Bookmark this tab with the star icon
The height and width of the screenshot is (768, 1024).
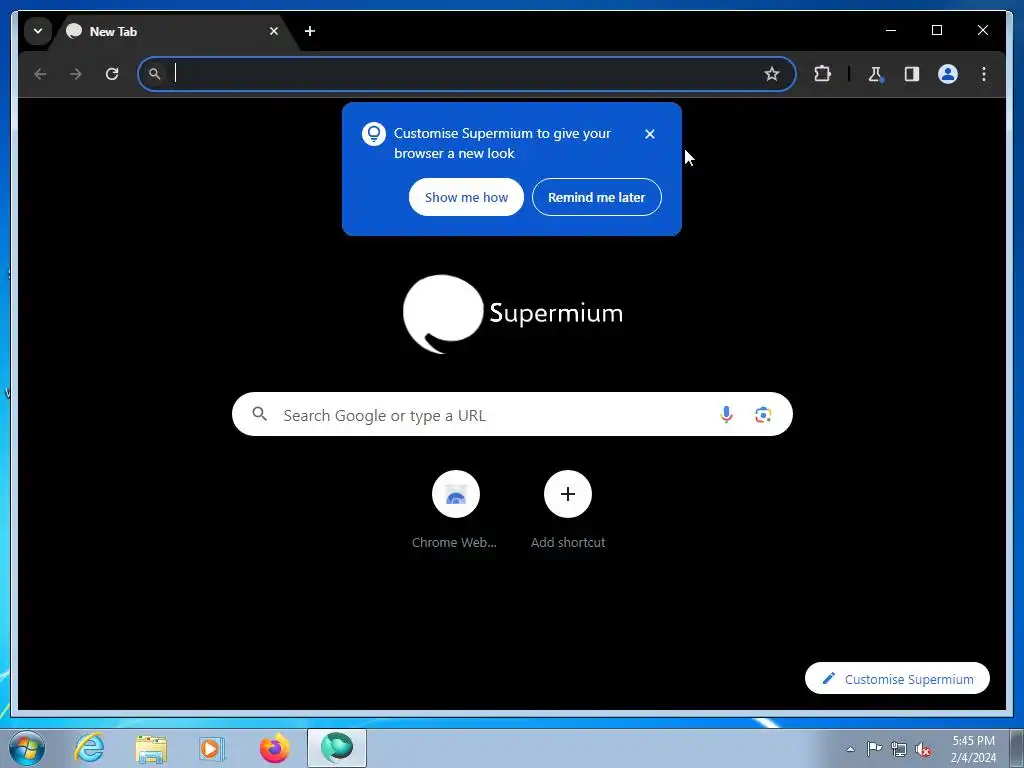click(772, 74)
